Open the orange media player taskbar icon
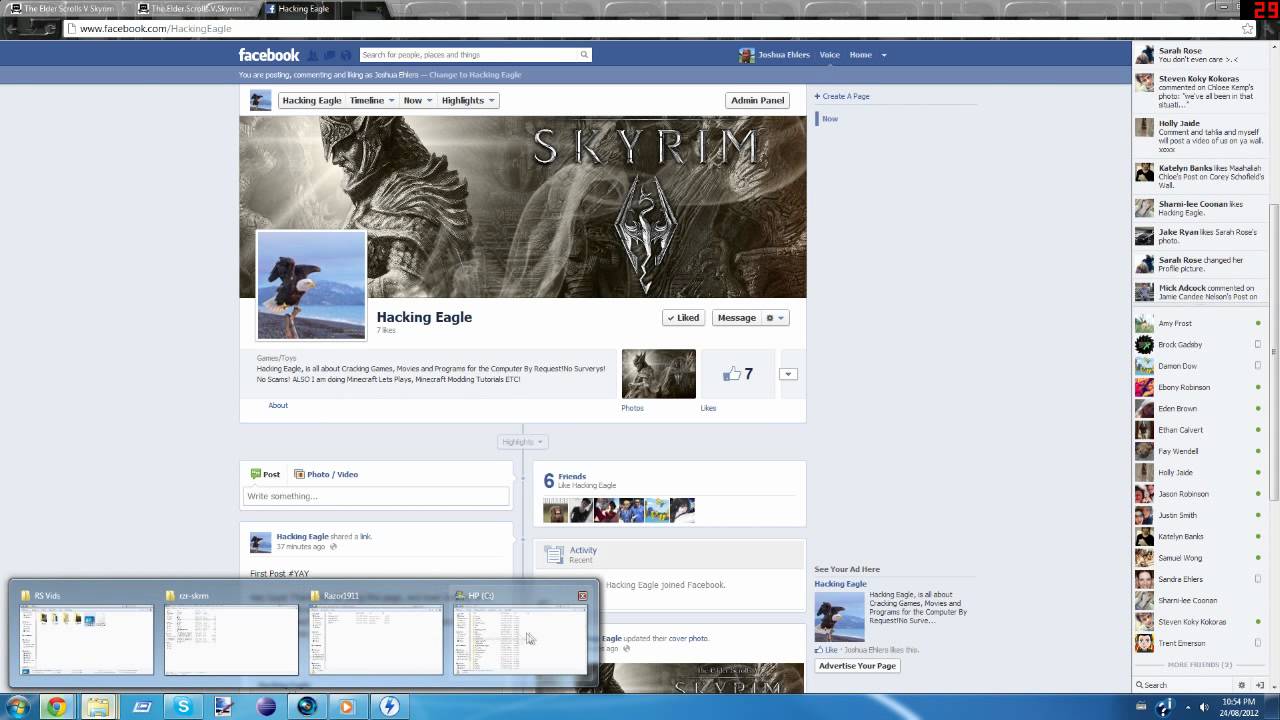This screenshot has width=1280, height=720. pos(347,707)
